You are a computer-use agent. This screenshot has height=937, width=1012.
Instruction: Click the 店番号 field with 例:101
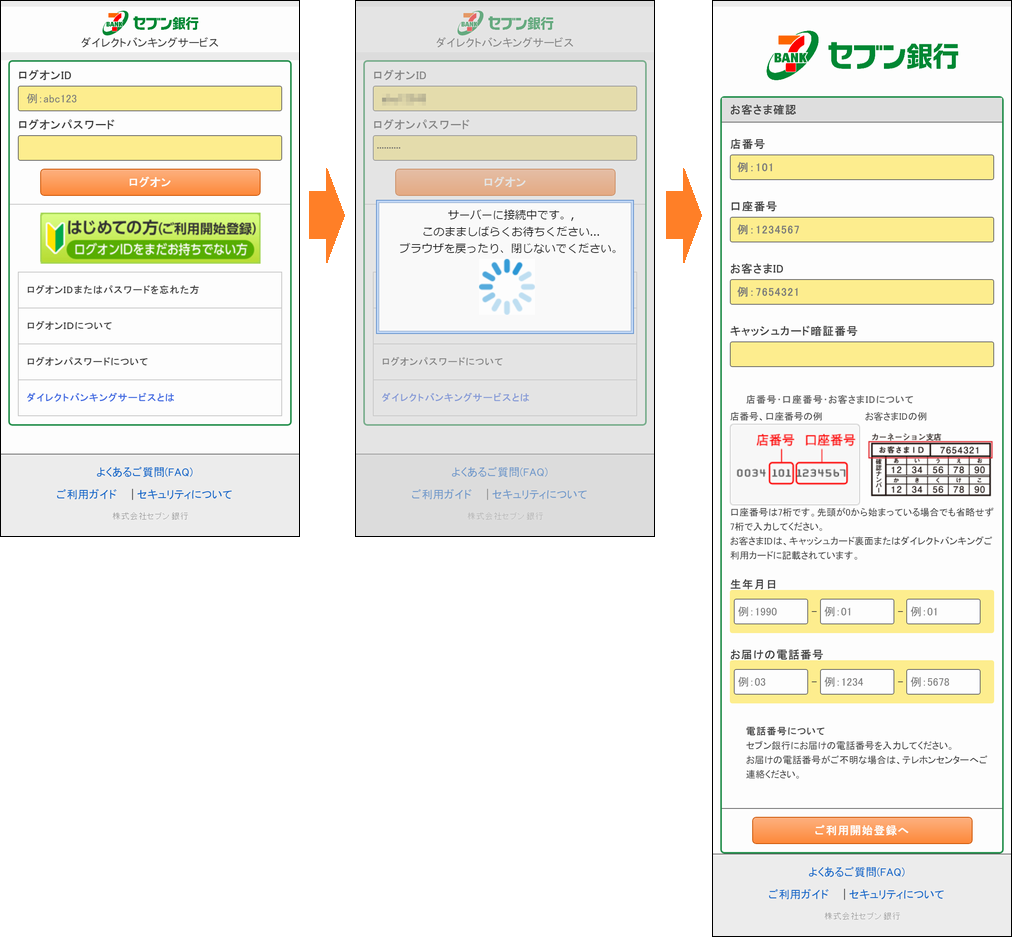pos(862,168)
